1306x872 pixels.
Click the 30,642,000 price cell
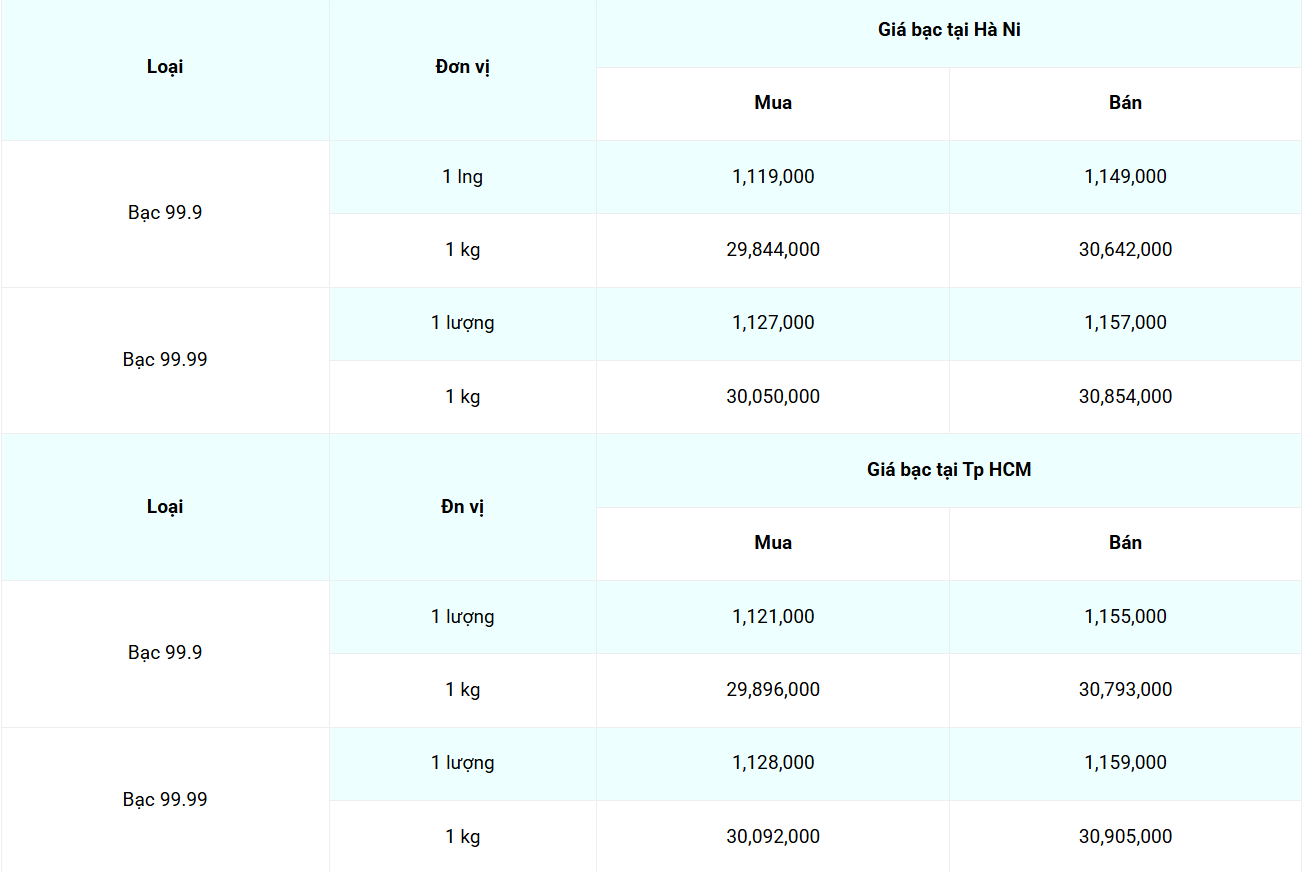[x=1125, y=250]
